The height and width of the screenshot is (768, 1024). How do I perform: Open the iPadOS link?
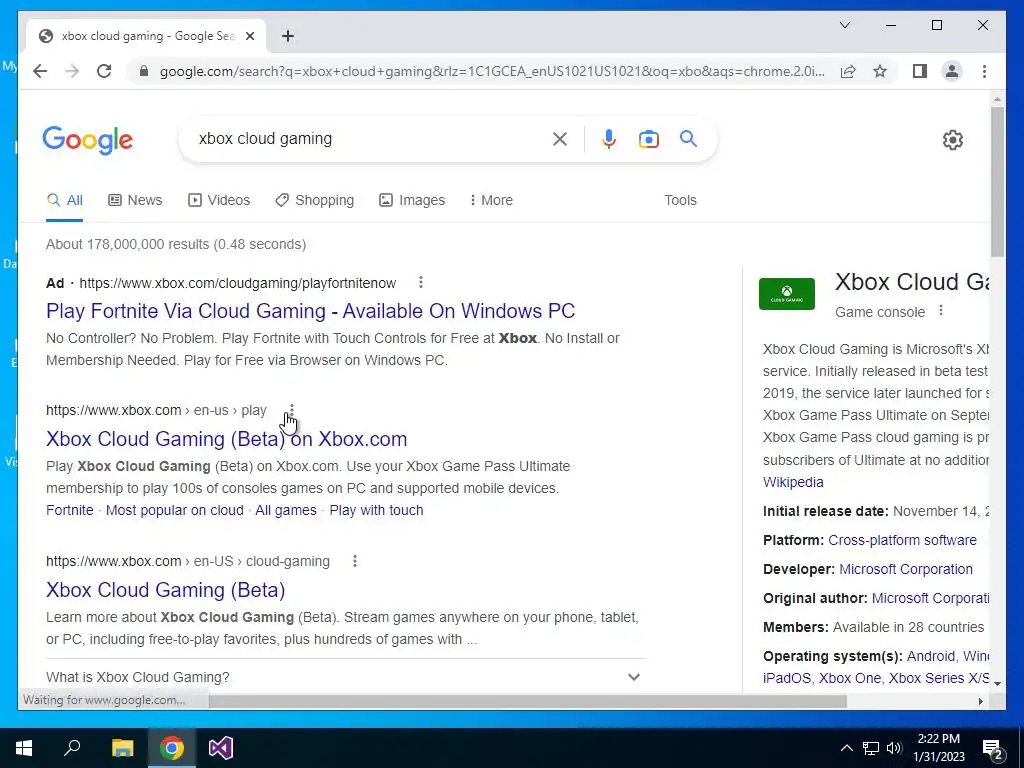coord(786,678)
